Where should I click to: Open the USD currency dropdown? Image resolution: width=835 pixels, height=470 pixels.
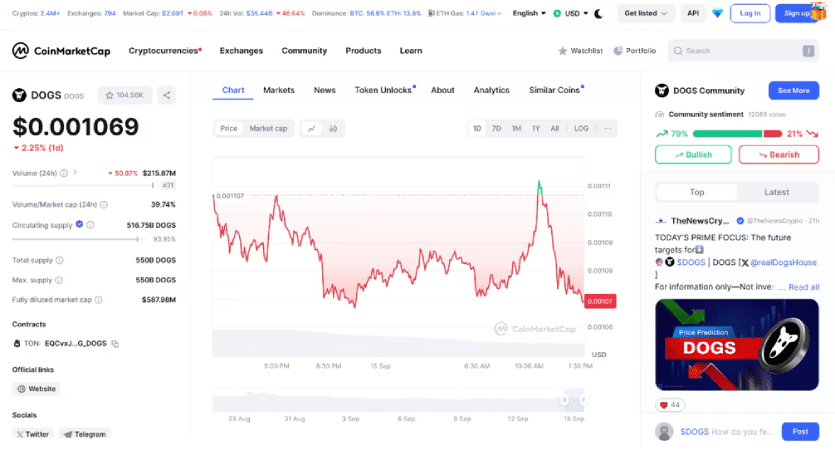(x=574, y=14)
